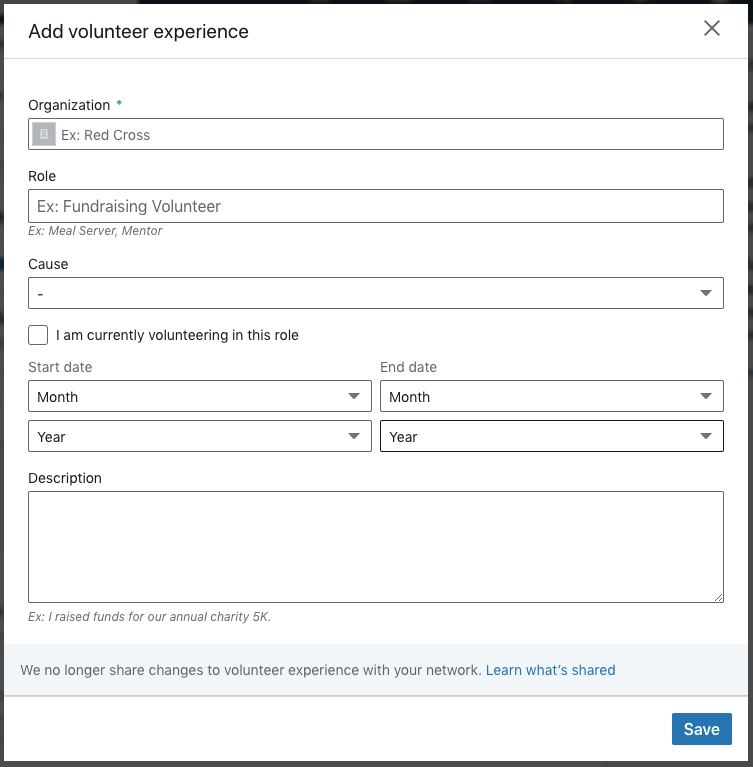Screen dimensions: 753x767
Task: Open the End date Year dropdown
Action: pos(551,437)
